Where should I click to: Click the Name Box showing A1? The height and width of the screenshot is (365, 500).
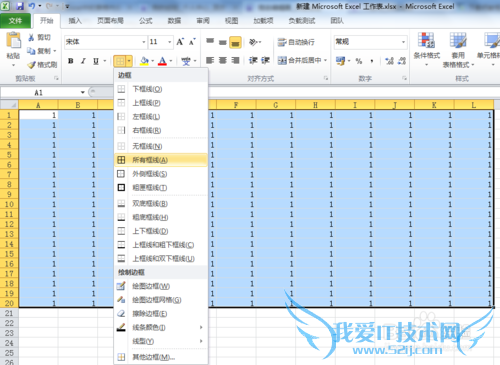tap(40, 92)
